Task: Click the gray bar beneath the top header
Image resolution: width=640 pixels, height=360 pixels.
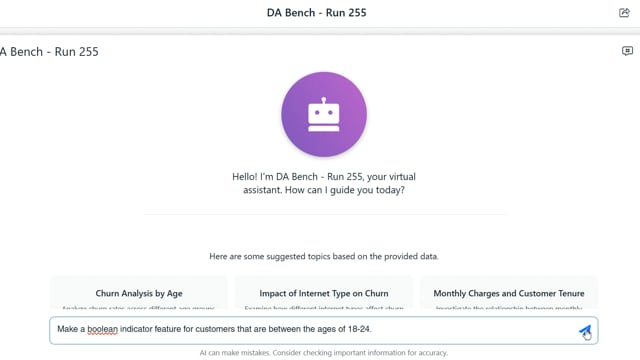Action: coord(320,31)
